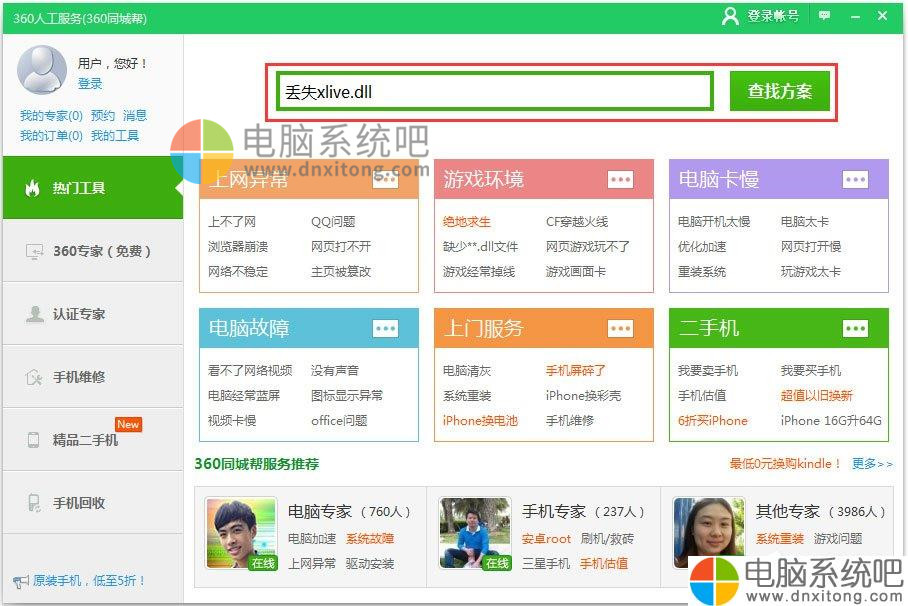Select QQ问题 under 上网异常
Viewport: 908px width, 606px height.
pyautogui.click(x=333, y=222)
